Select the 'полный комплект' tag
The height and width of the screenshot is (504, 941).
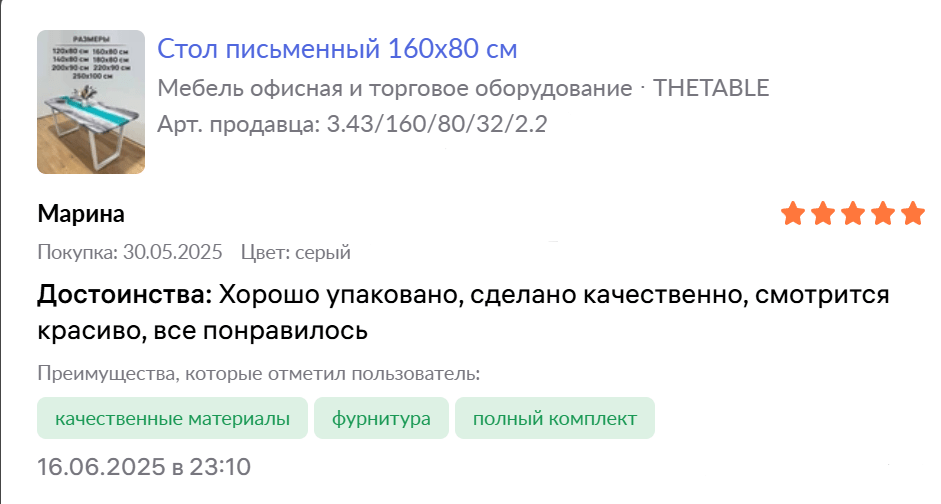coord(555,418)
